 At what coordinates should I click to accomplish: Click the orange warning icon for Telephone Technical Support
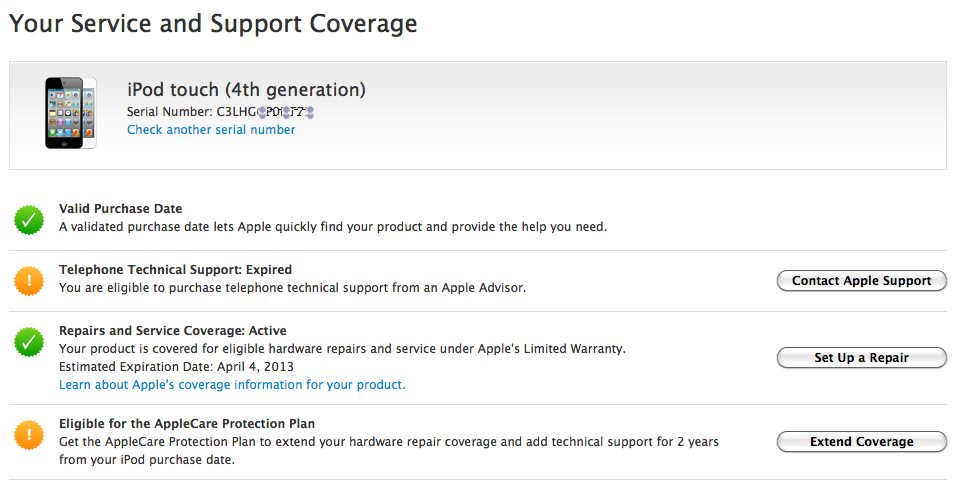[29, 281]
